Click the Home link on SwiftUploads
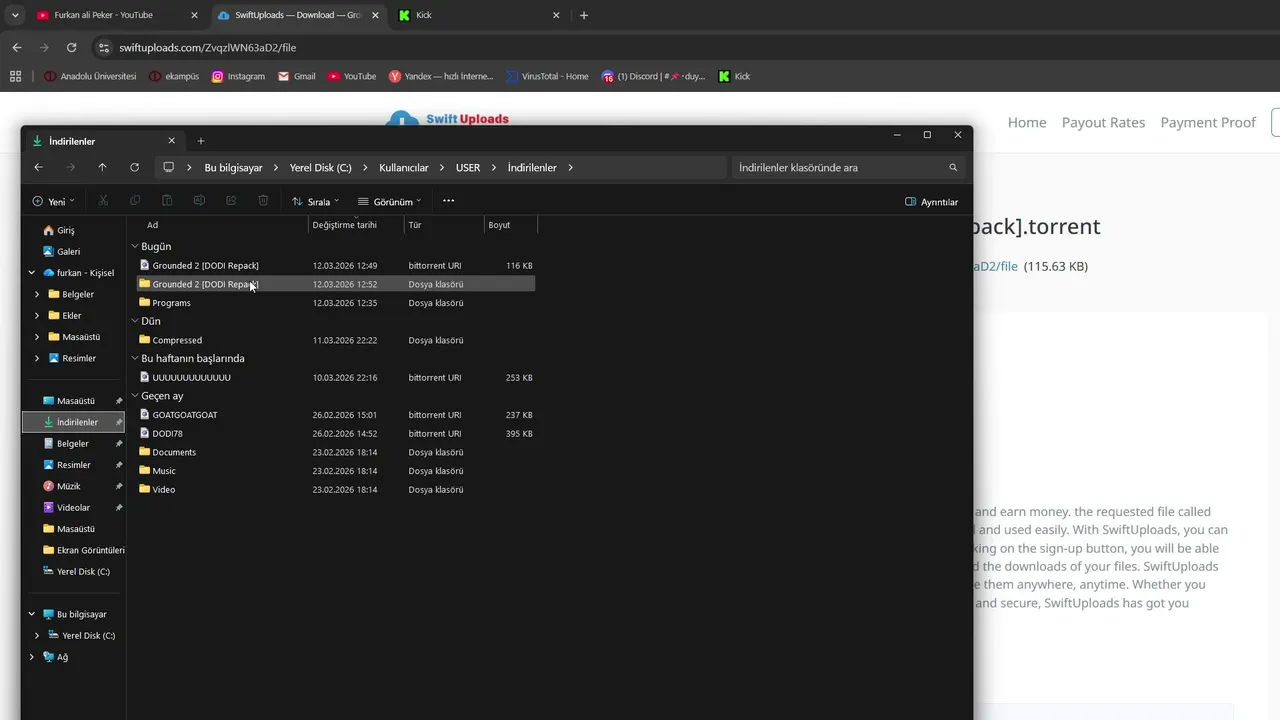The image size is (1280, 720). 1027,122
